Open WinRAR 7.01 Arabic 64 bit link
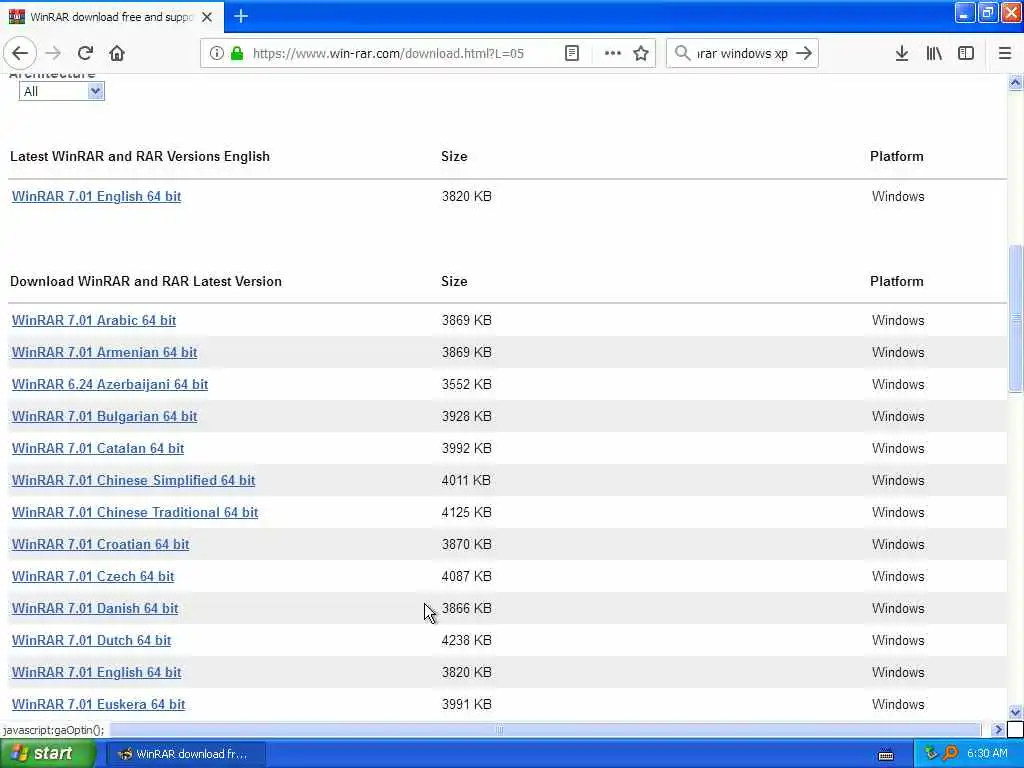 coord(94,321)
